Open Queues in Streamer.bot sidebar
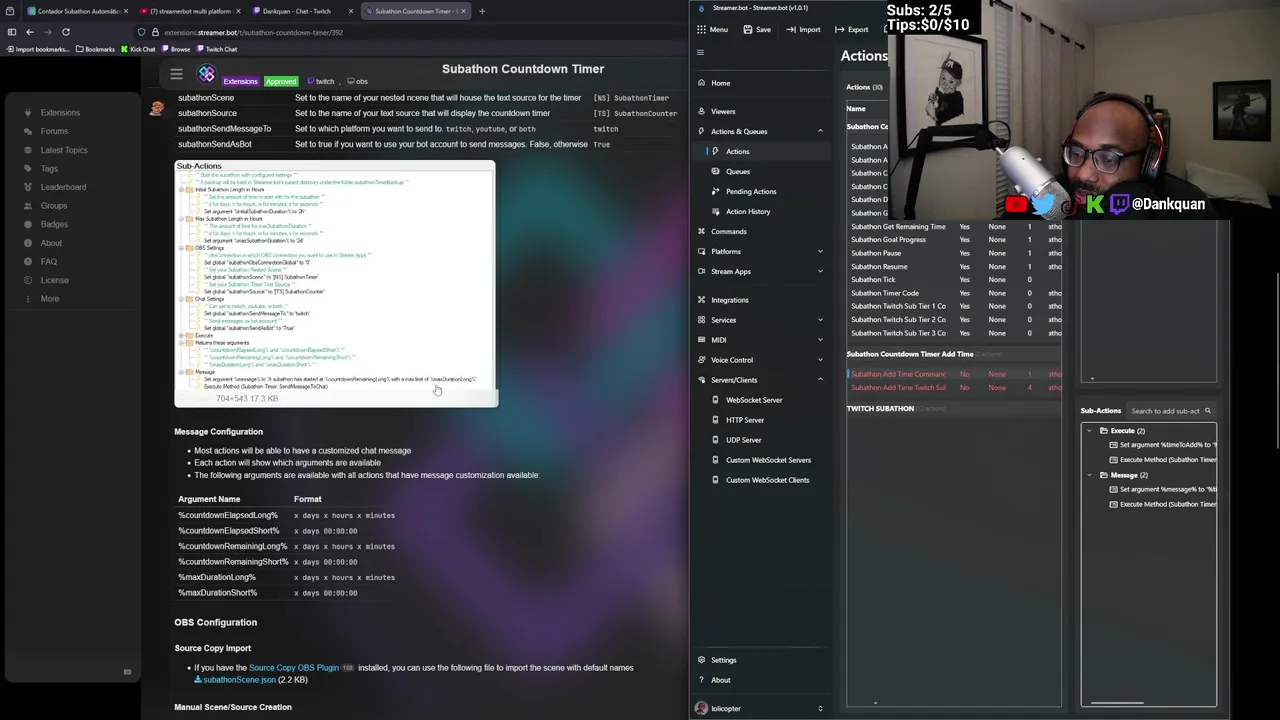 (x=737, y=171)
